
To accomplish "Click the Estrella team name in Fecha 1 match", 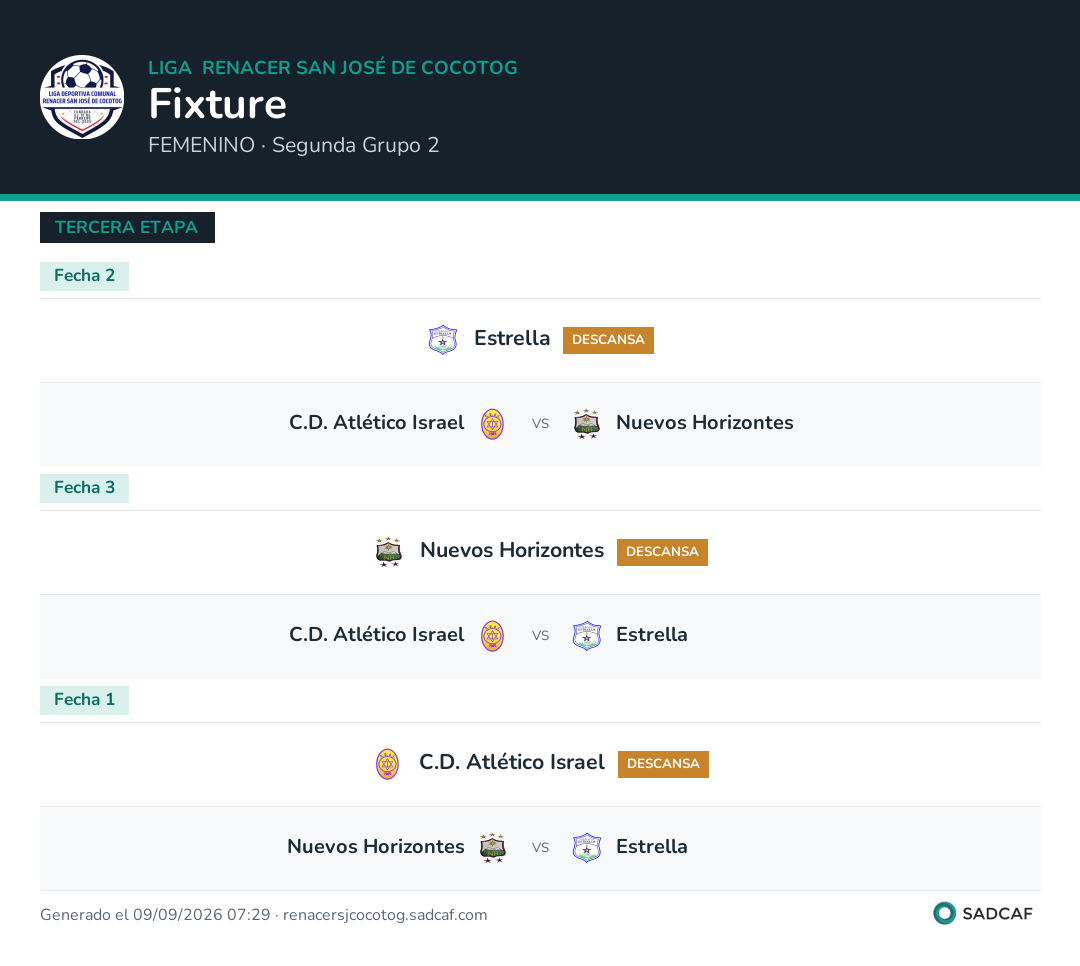I will tap(652, 846).
